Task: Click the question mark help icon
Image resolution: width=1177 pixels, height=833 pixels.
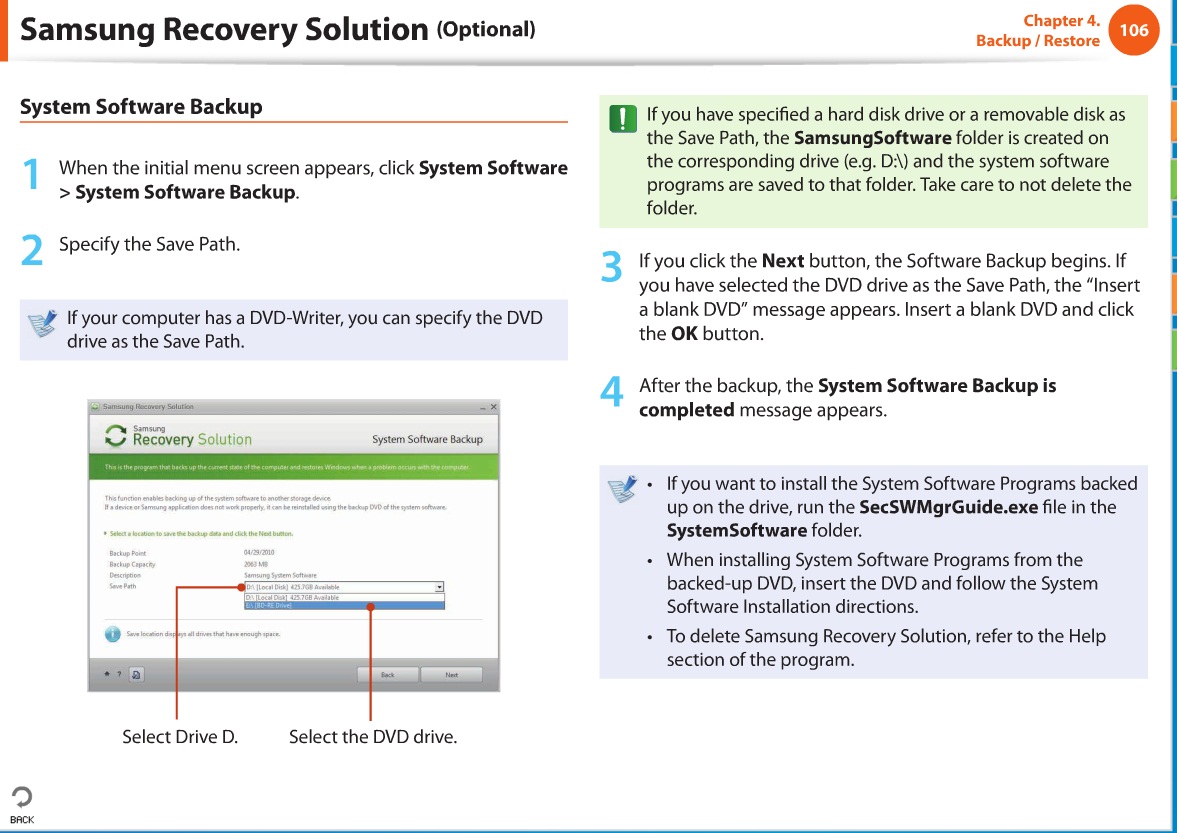Action: point(119,674)
